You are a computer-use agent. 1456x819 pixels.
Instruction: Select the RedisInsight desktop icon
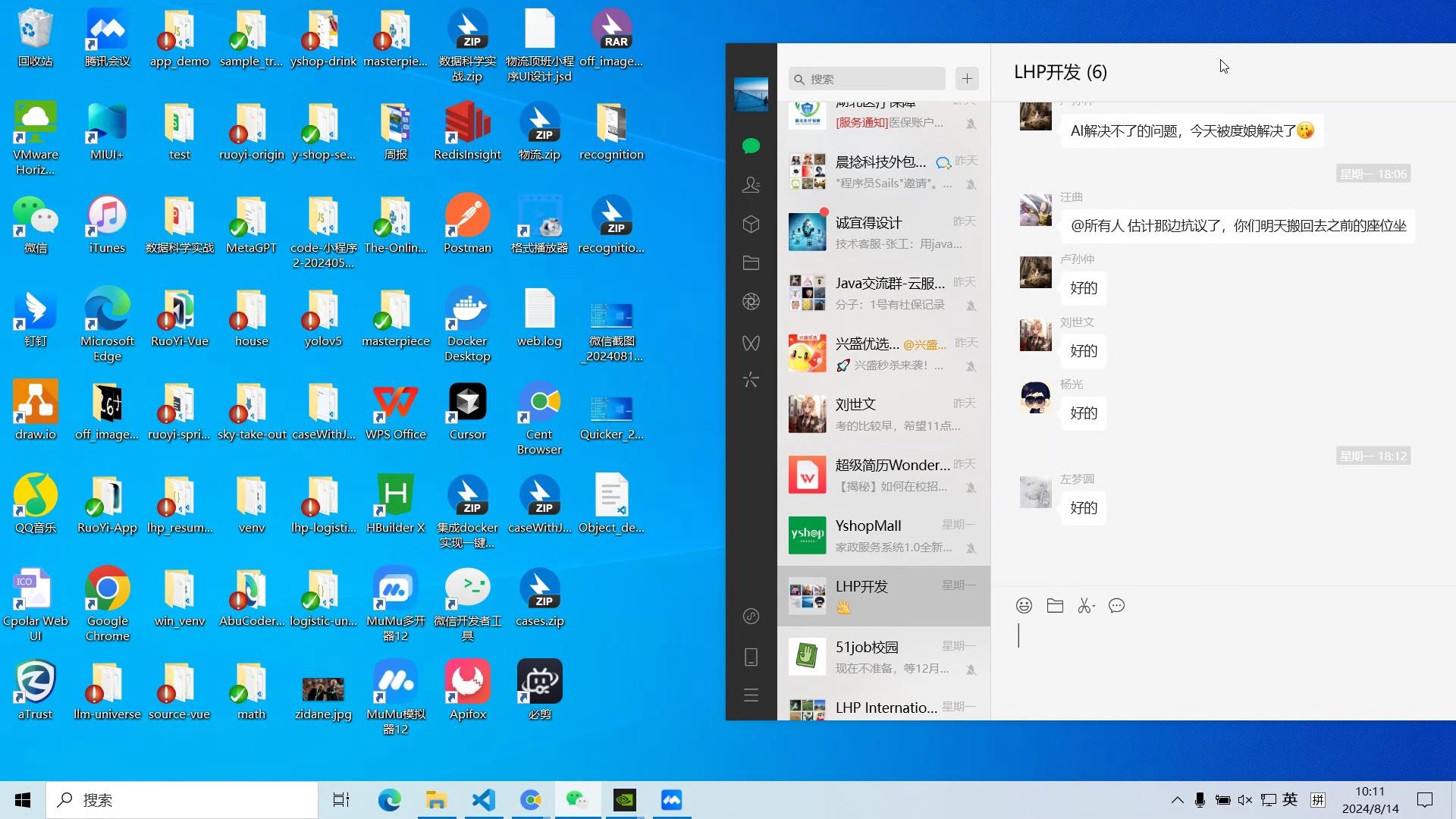(467, 131)
